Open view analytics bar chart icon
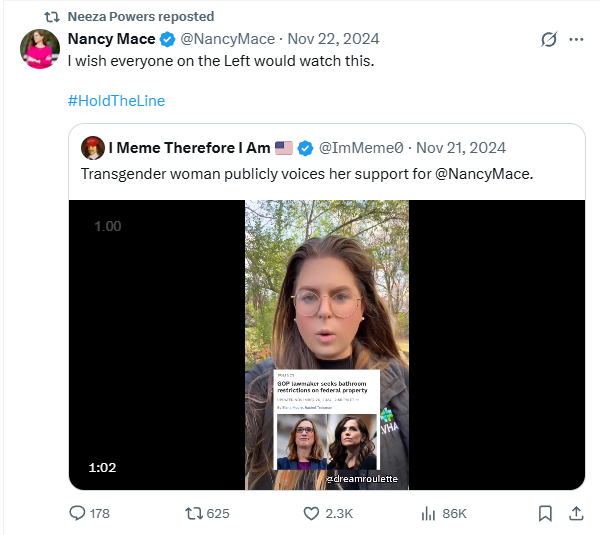 pyautogui.click(x=428, y=513)
